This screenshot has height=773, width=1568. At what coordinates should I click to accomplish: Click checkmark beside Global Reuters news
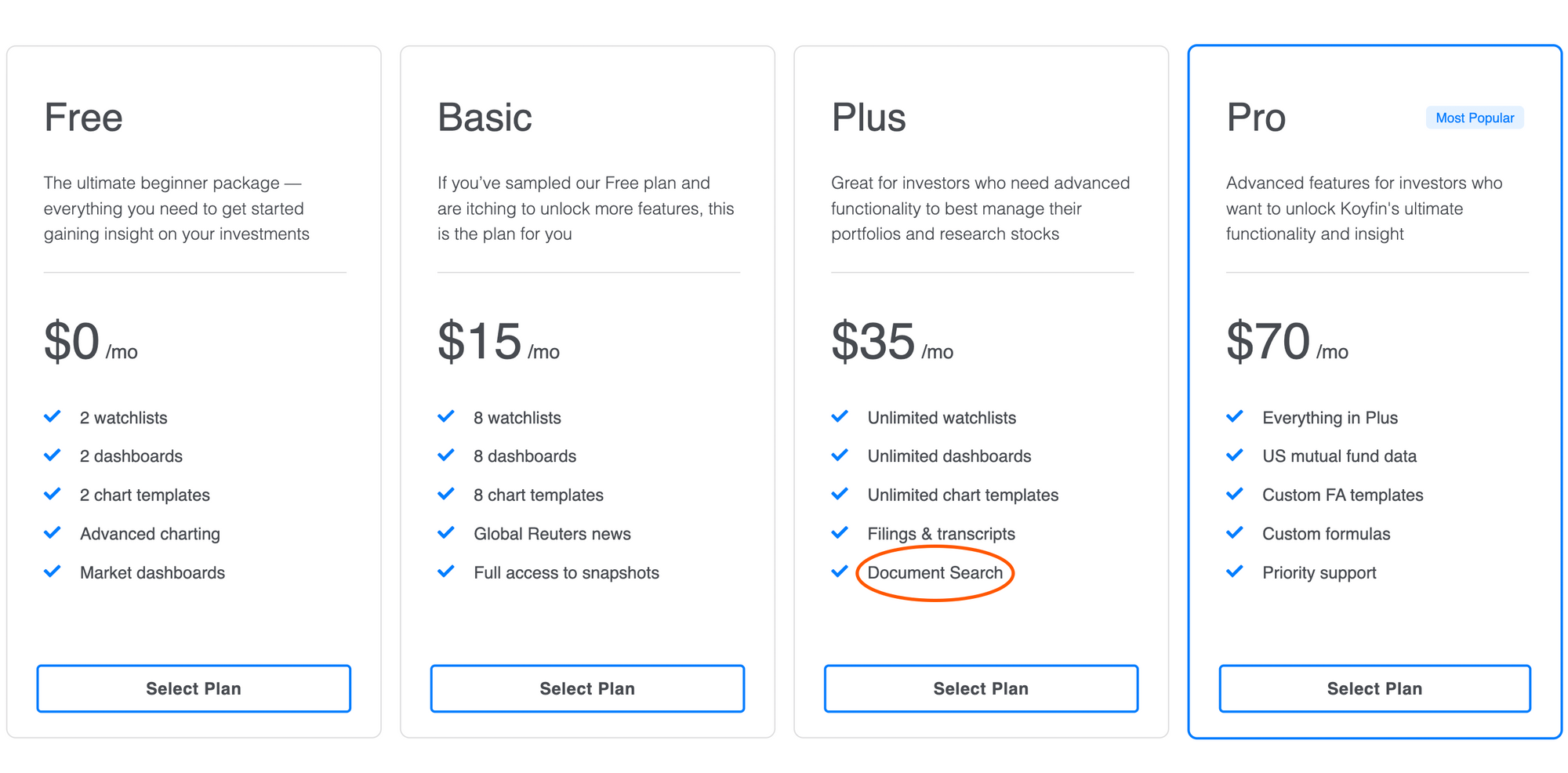[x=446, y=533]
